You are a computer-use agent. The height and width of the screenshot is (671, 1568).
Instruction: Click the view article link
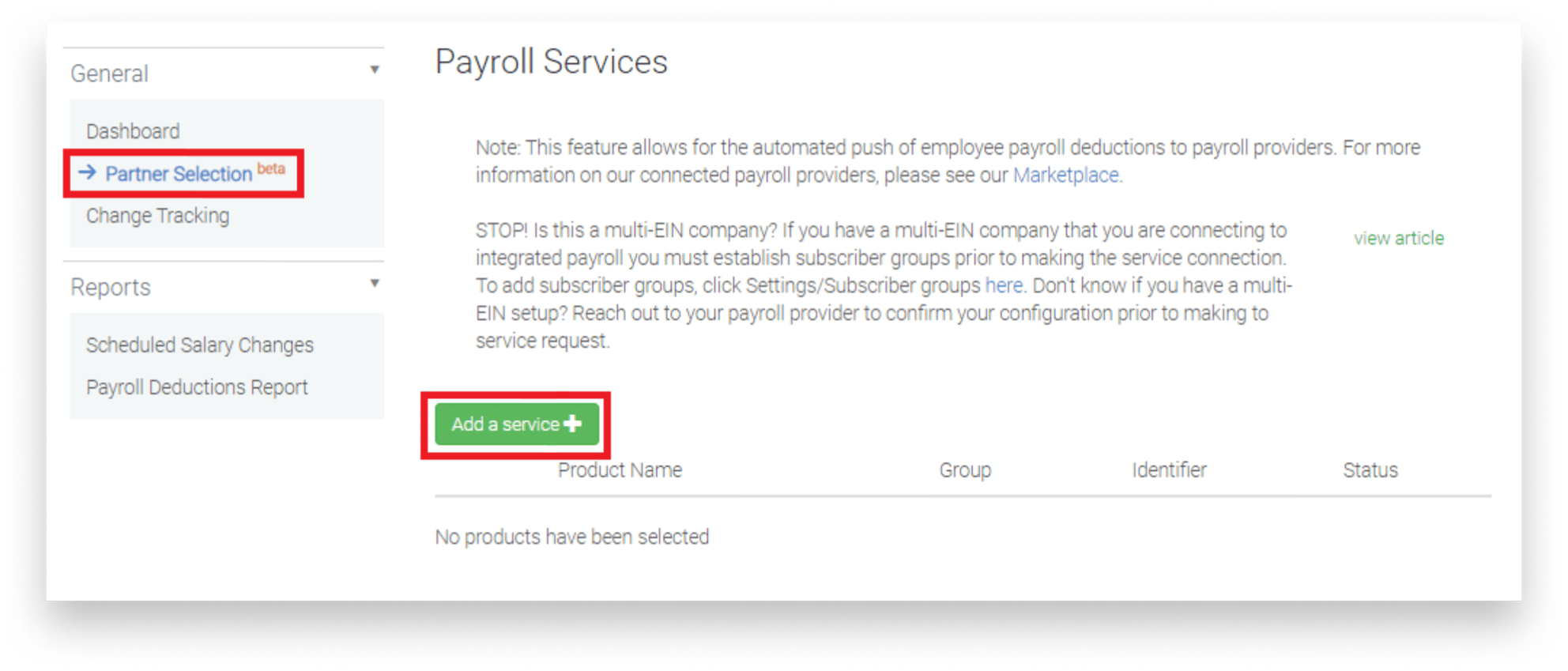1397,238
